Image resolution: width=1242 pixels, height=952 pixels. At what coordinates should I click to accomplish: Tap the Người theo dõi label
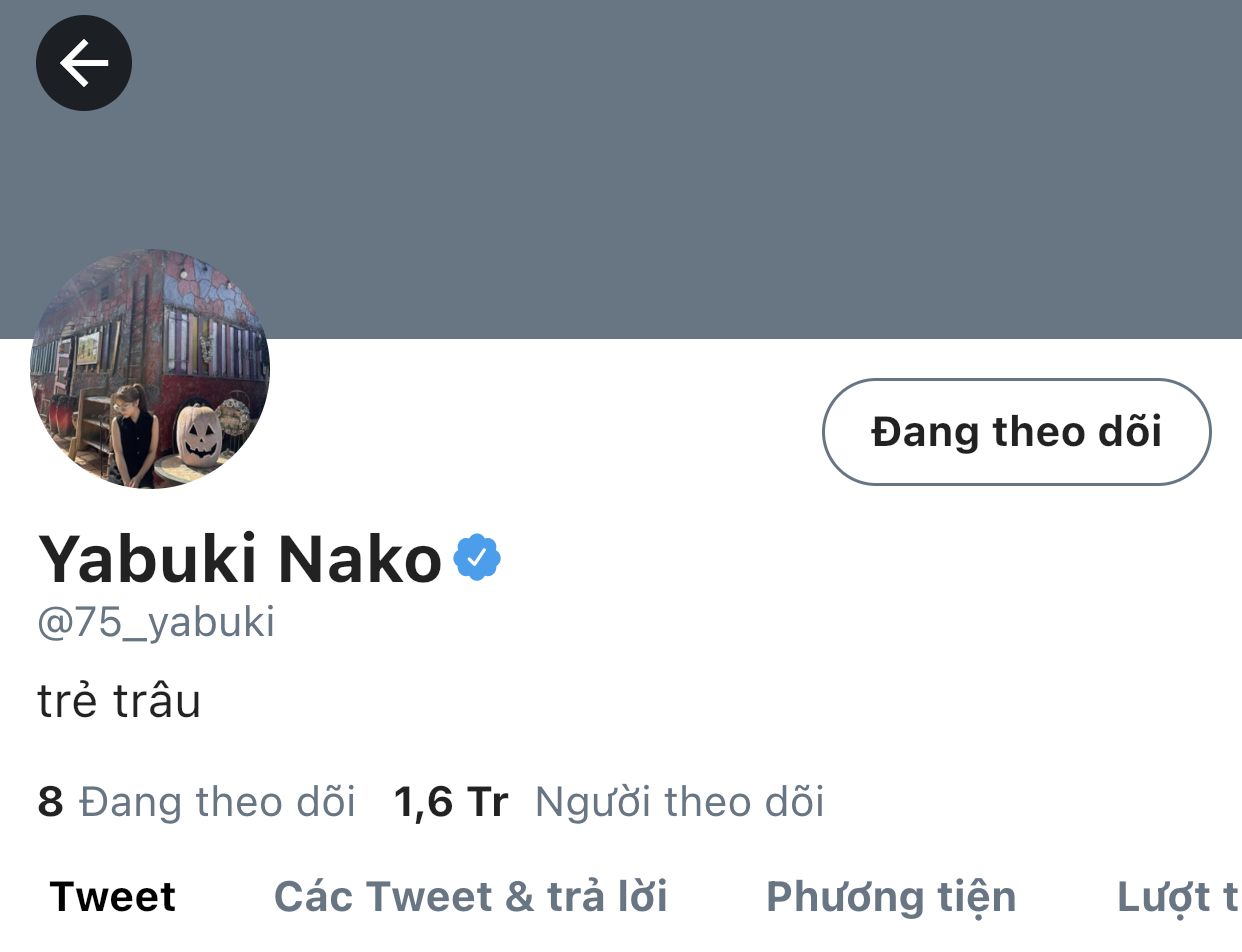pos(680,802)
